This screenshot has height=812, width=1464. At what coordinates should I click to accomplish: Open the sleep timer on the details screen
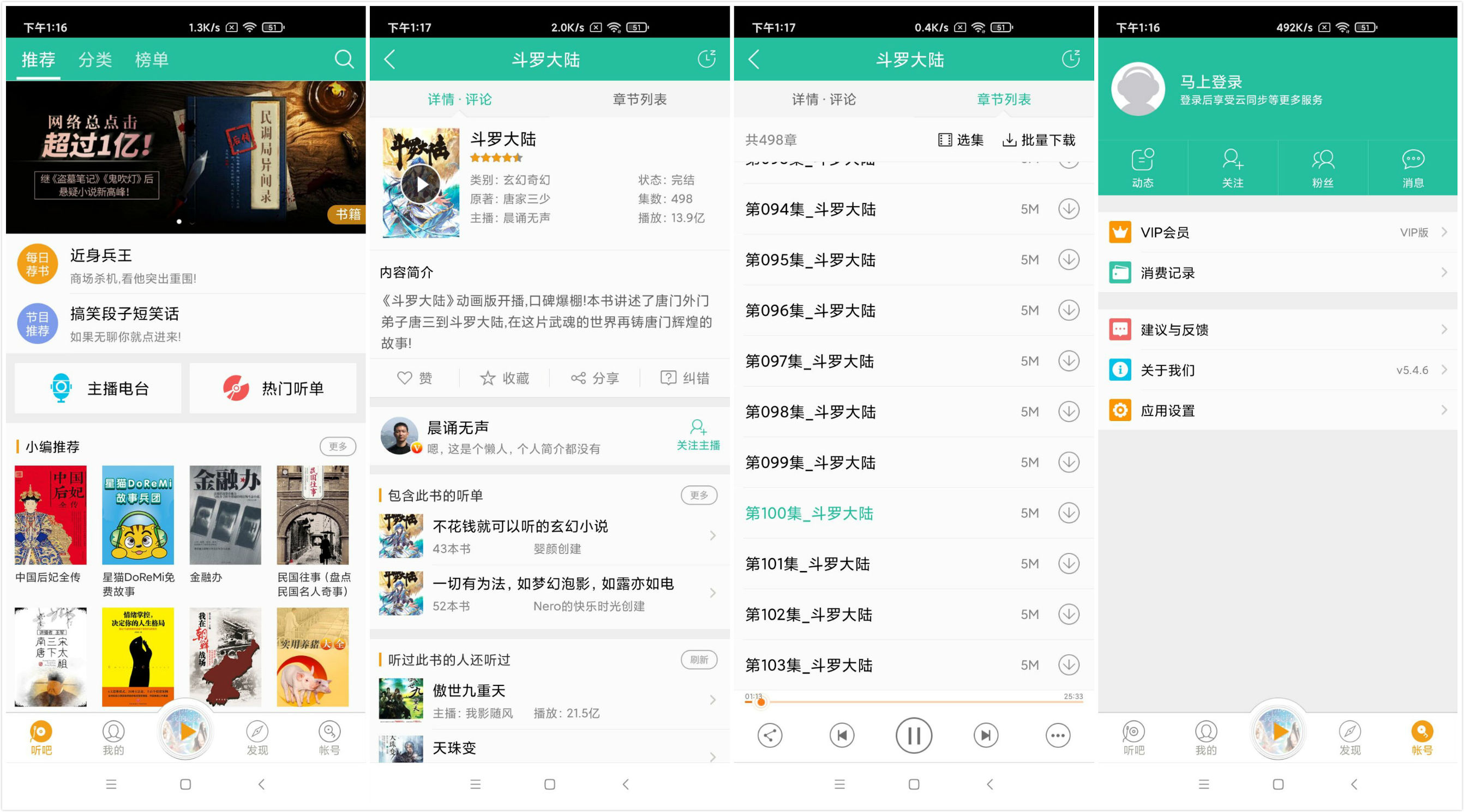click(706, 59)
